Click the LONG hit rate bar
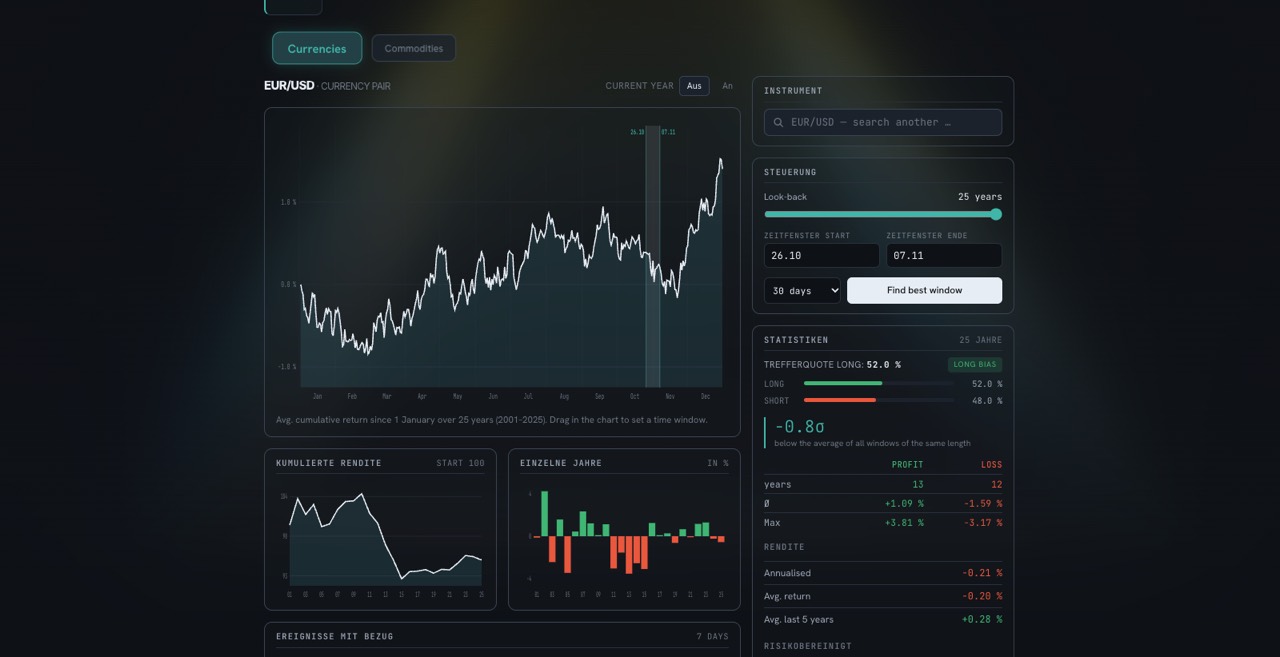This screenshot has height=657, width=1280. [x=879, y=383]
